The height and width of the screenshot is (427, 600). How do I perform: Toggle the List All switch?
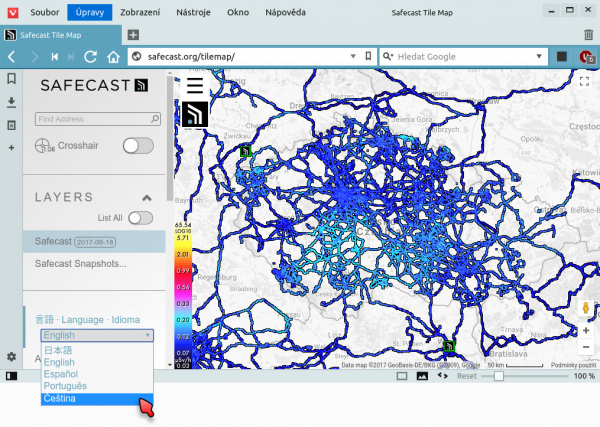click(140, 218)
